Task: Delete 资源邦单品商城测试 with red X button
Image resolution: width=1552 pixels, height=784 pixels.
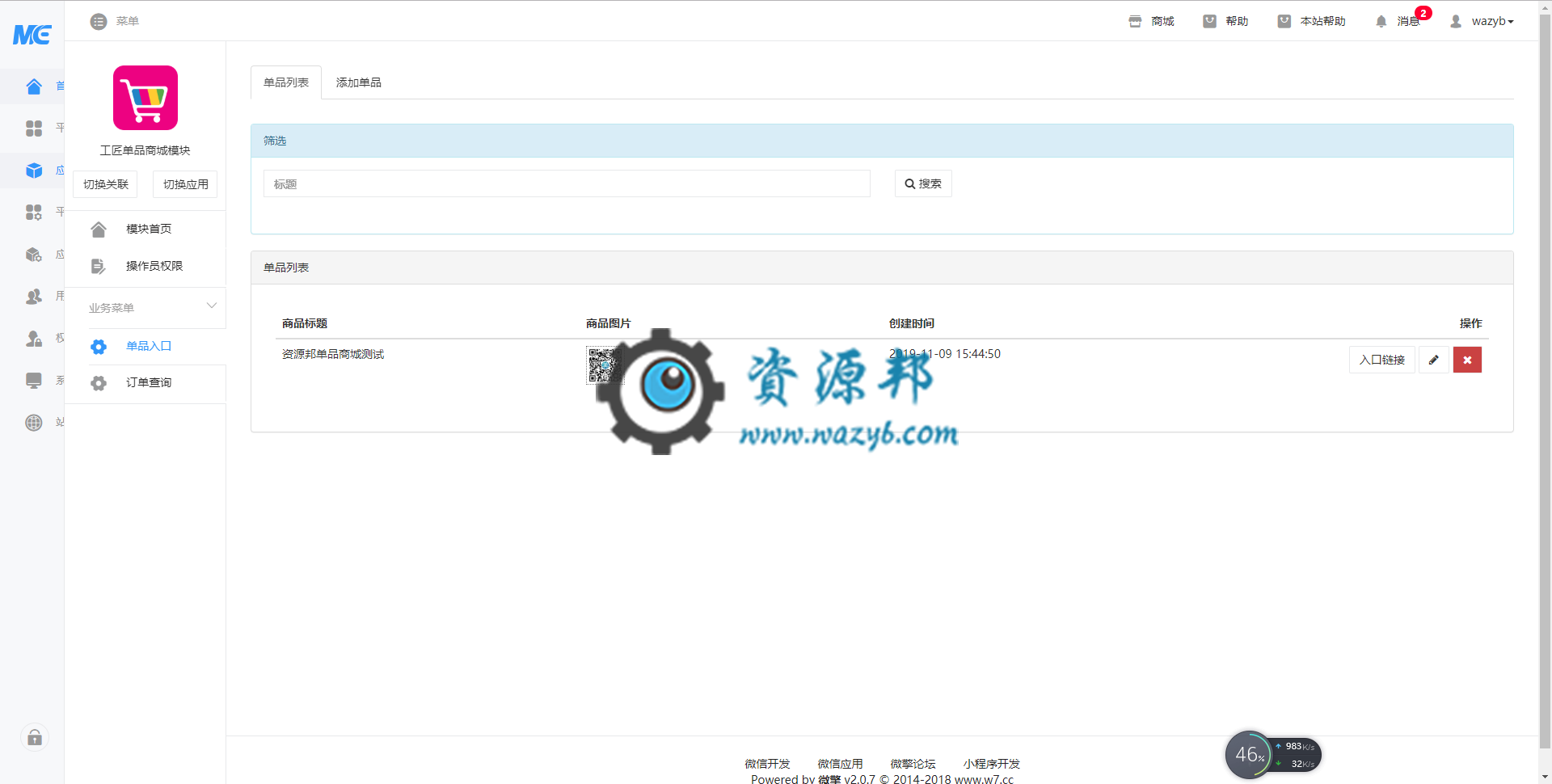Action: click(x=1467, y=360)
